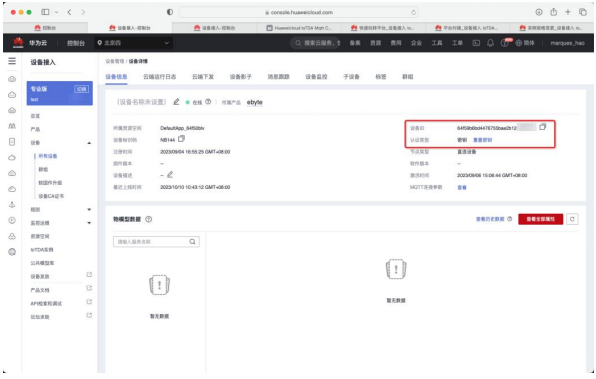Viewport: 596px width, 379px height.
Task: Switch to 标签 tab
Action: tap(381, 77)
